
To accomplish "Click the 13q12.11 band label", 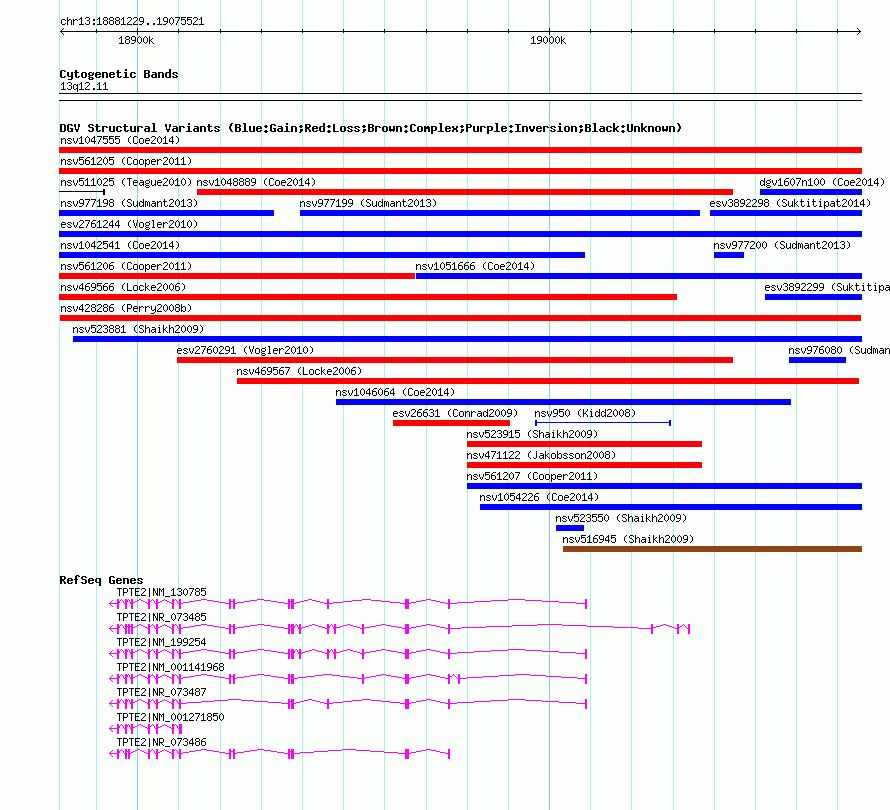I will click(x=84, y=87).
